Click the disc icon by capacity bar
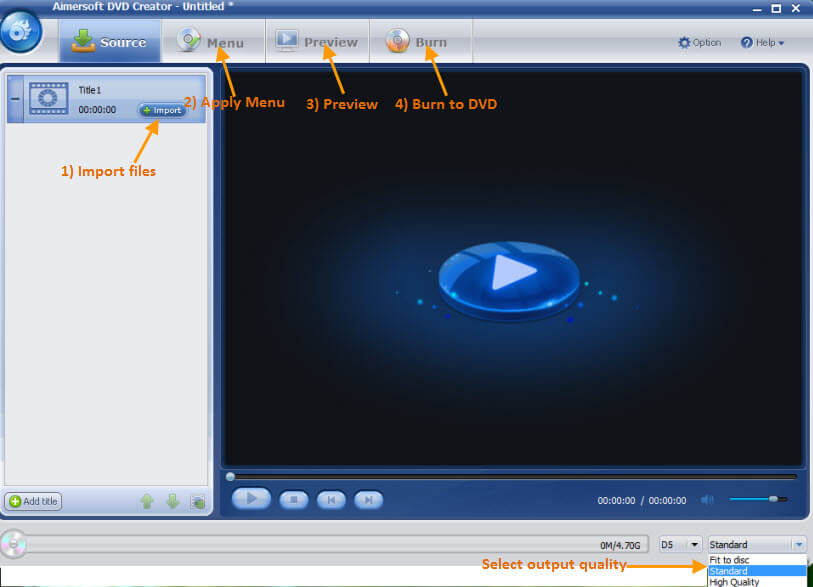 click(x=13, y=544)
